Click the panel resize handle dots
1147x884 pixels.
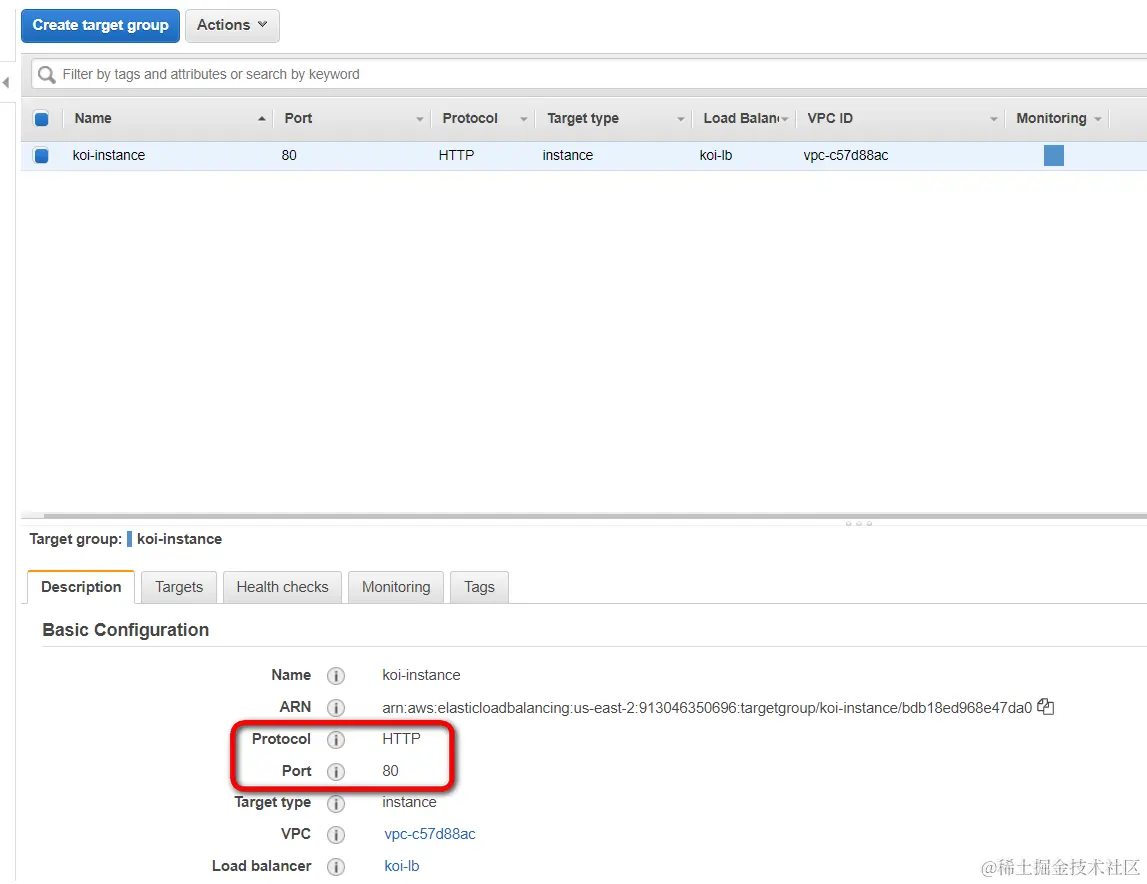[x=859, y=523]
